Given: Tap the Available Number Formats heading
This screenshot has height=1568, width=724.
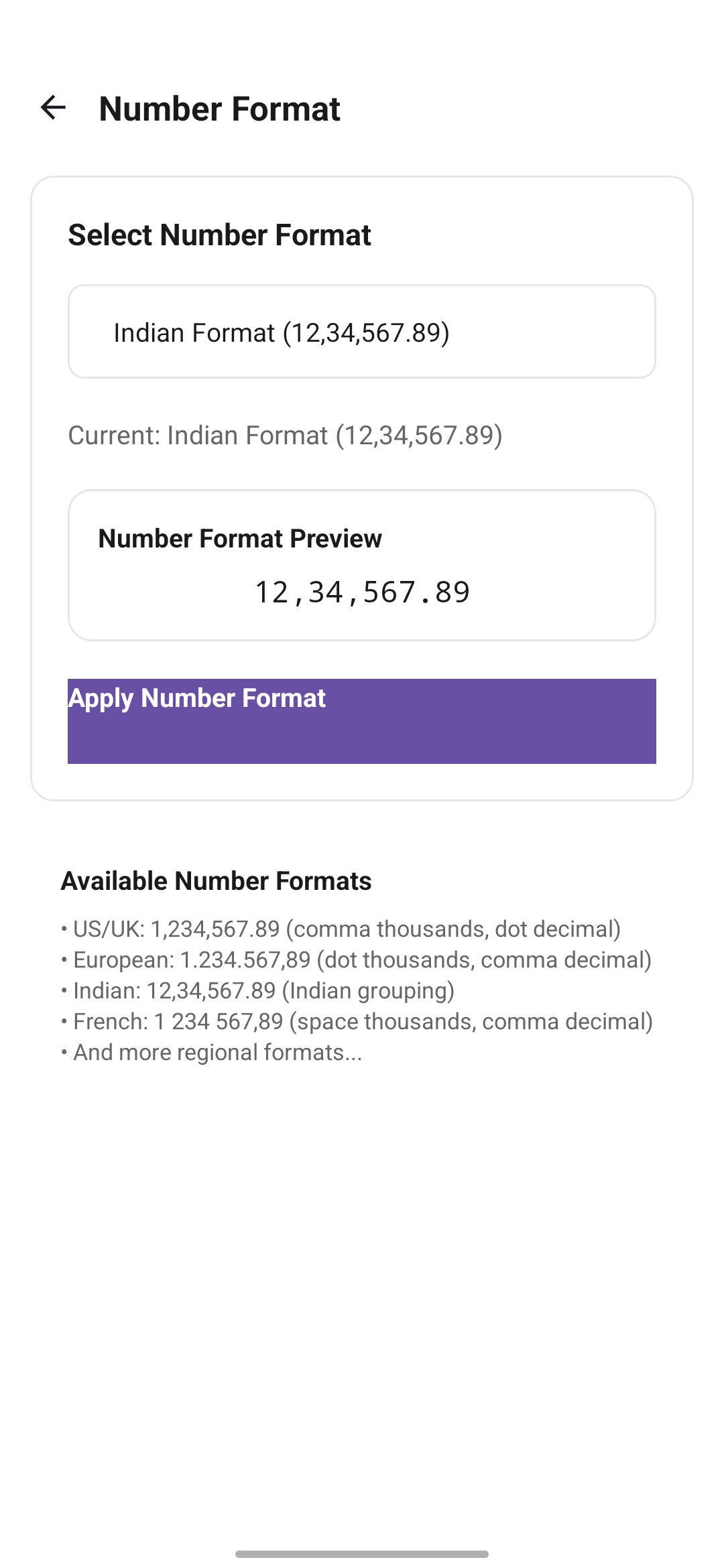Looking at the screenshot, I should [x=216, y=881].
